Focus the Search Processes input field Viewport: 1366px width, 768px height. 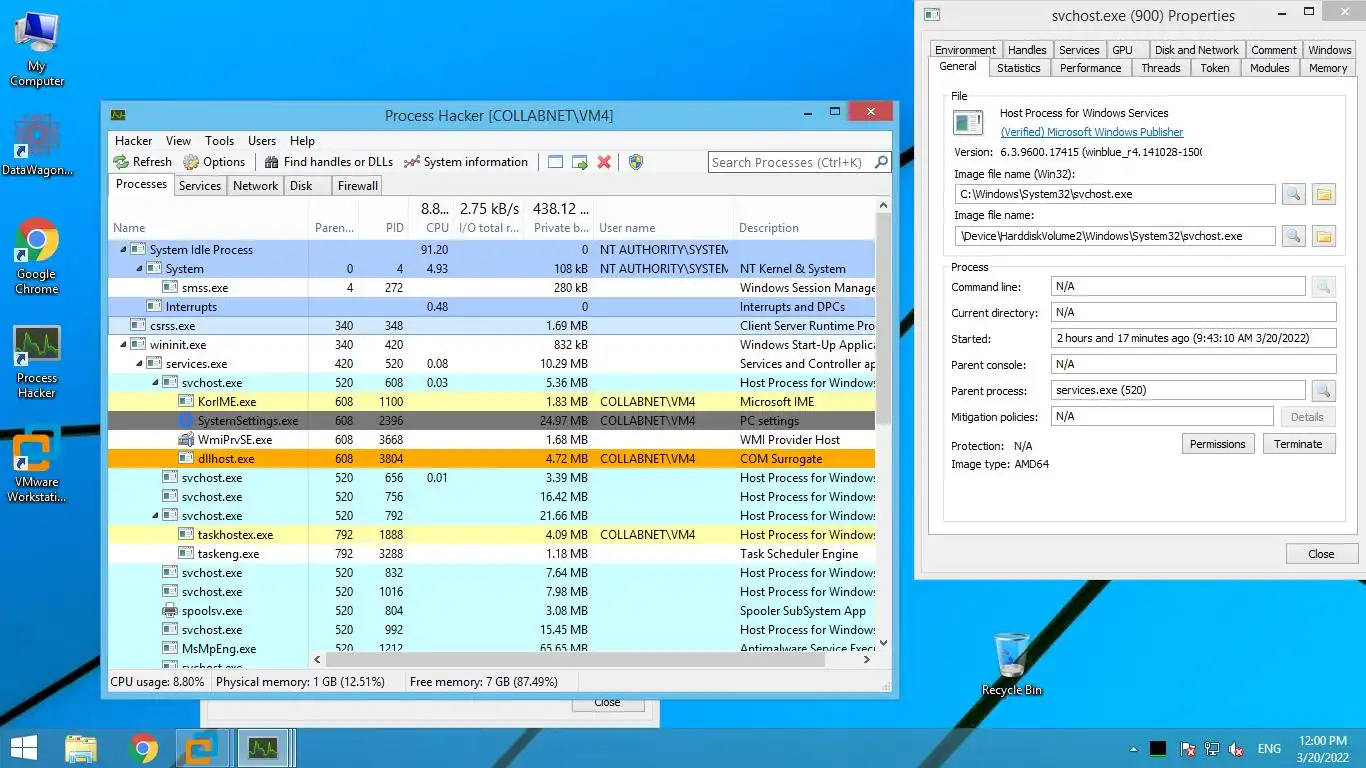tap(790, 162)
